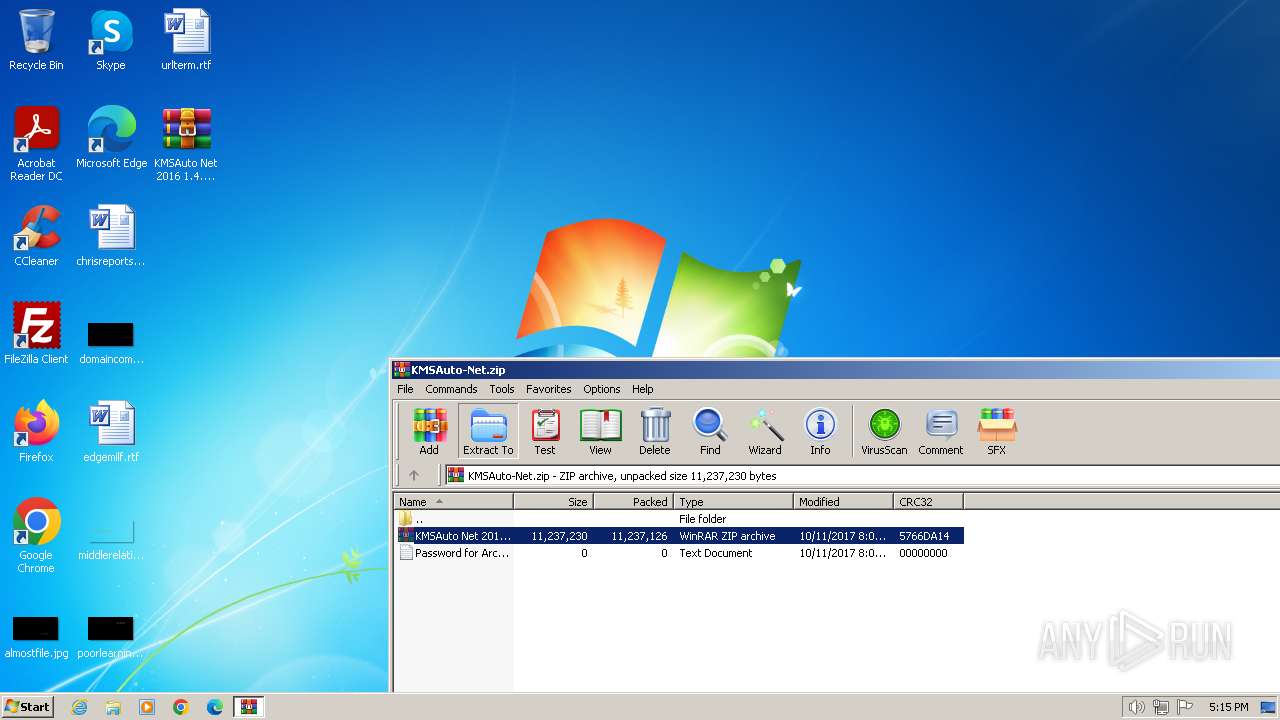Screen dimensions: 1280x720
Task: Launch the Wizard wand icon
Action: (765, 431)
